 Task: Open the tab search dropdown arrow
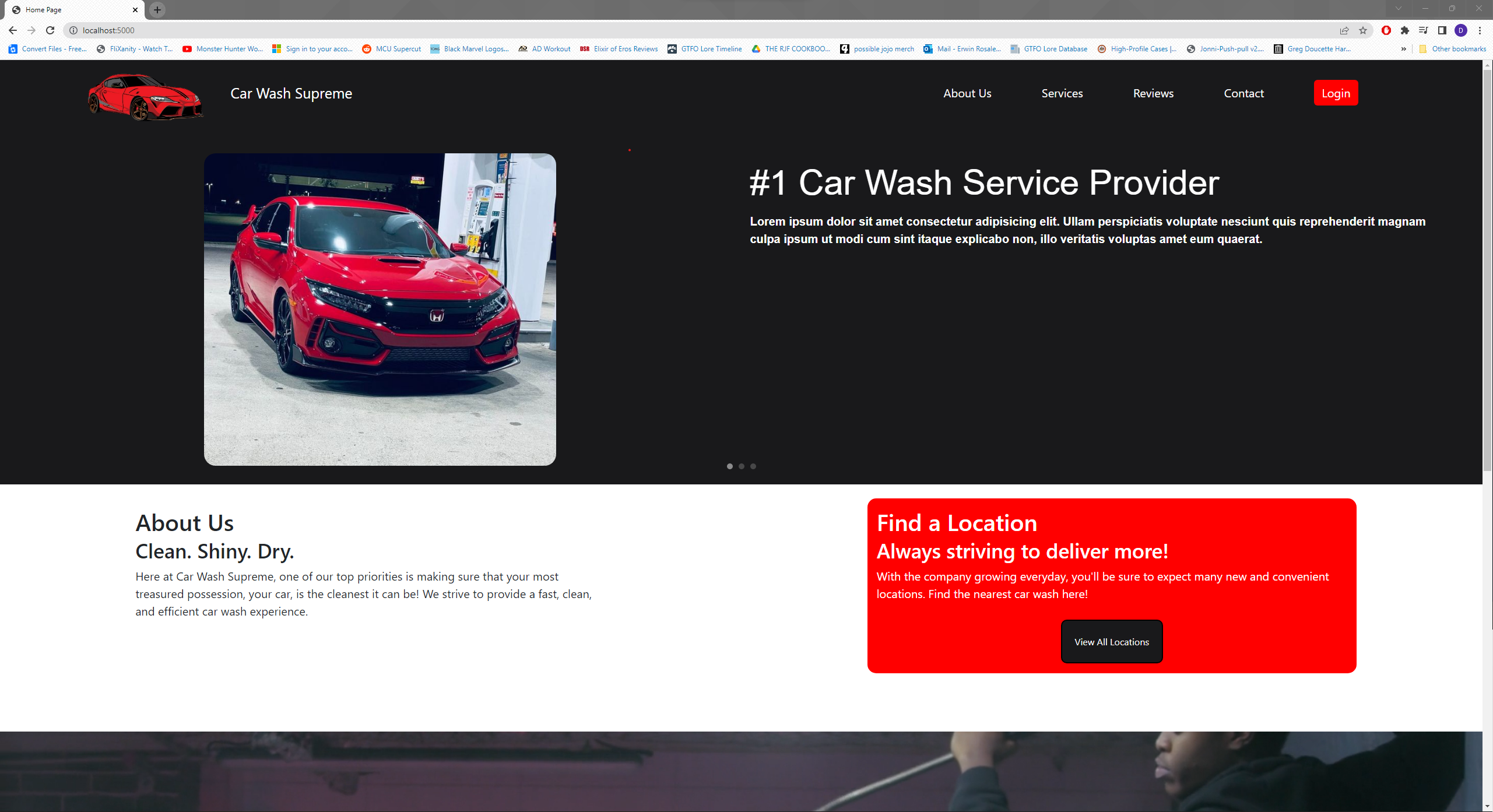coord(1399,9)
